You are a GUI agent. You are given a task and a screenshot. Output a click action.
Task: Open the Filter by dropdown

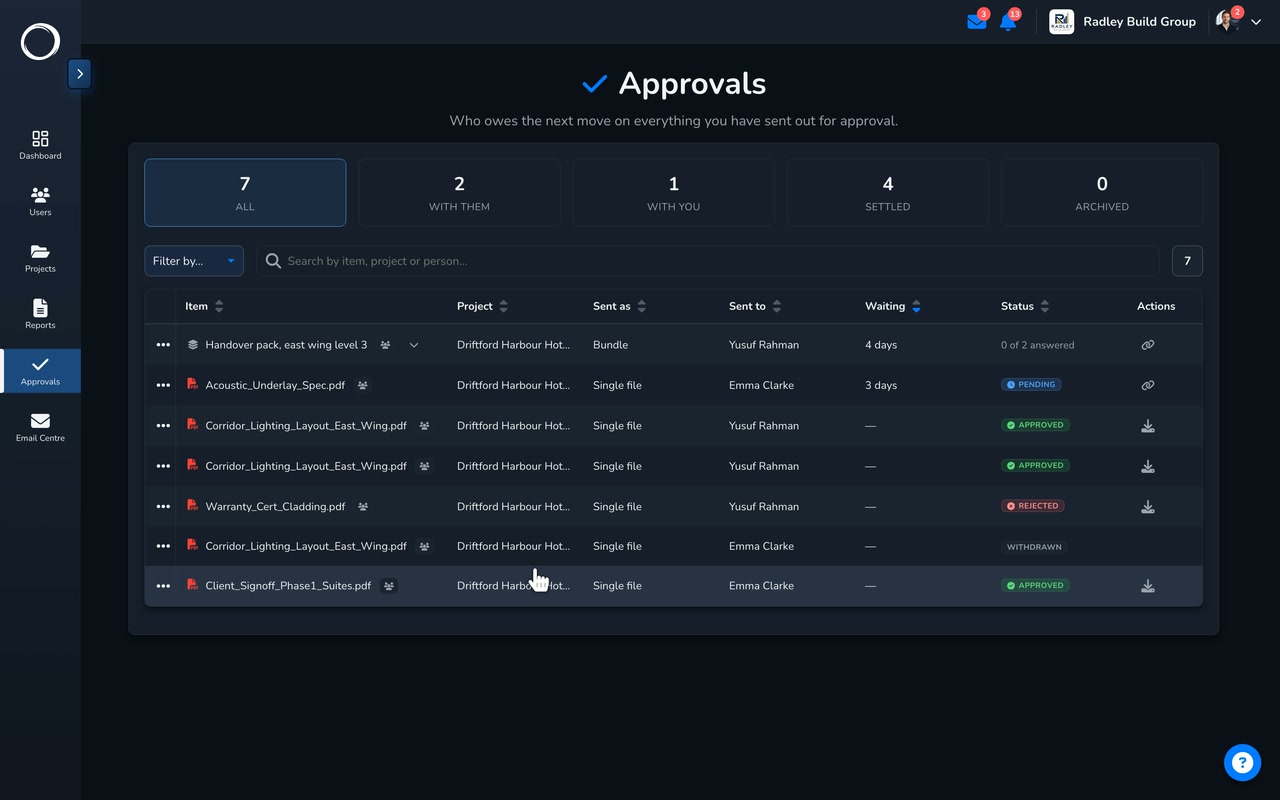[194, 261]
